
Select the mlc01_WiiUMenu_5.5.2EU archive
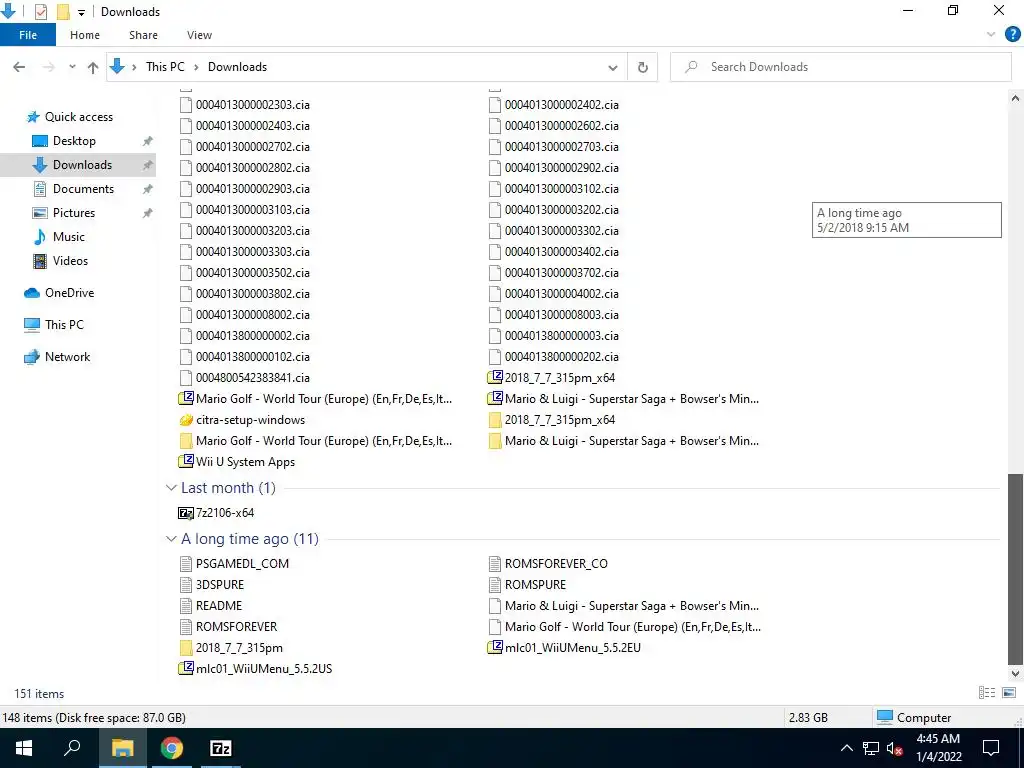565,648
